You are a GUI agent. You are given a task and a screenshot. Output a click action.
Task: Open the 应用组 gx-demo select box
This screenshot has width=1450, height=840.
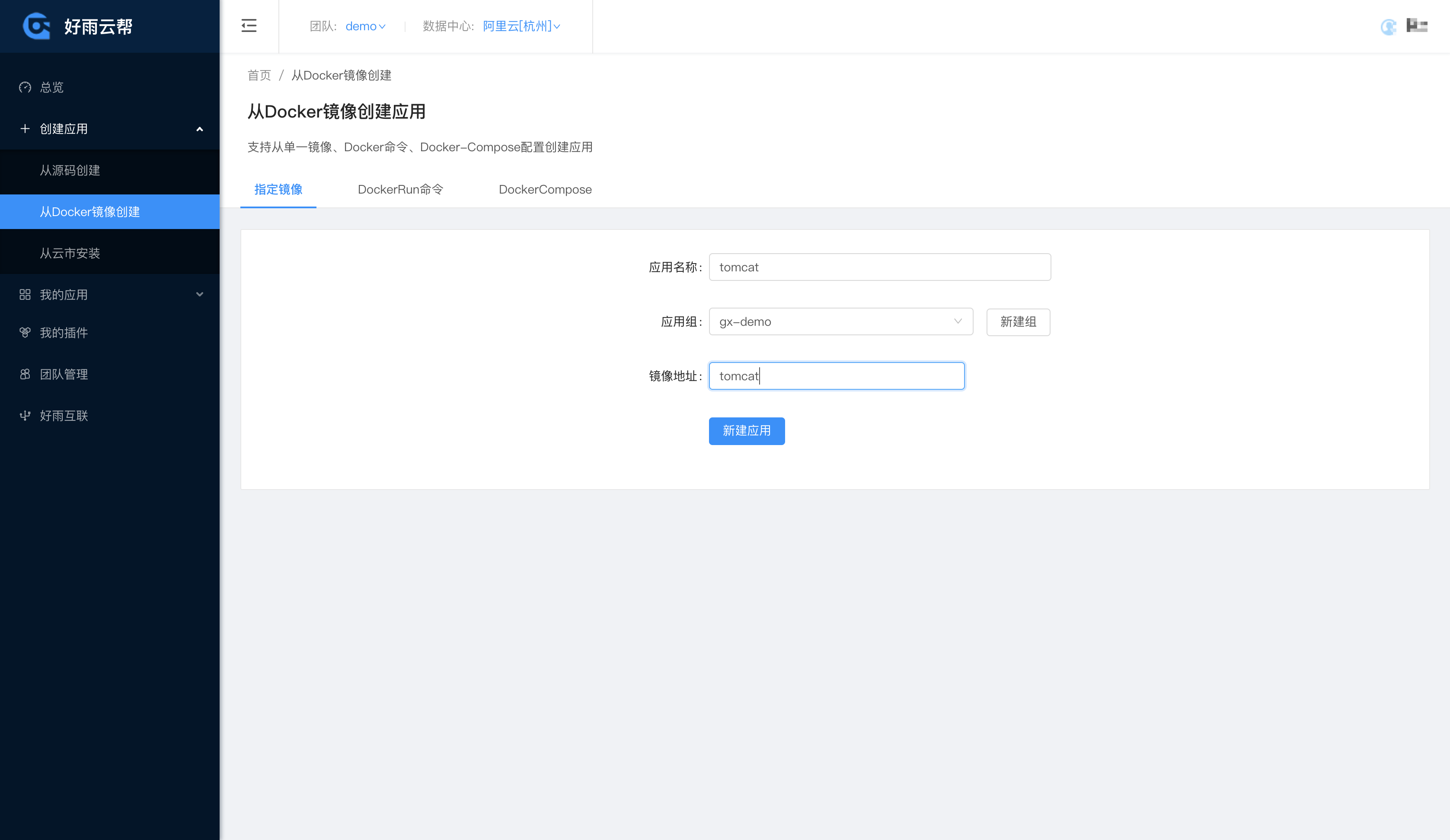841,321
